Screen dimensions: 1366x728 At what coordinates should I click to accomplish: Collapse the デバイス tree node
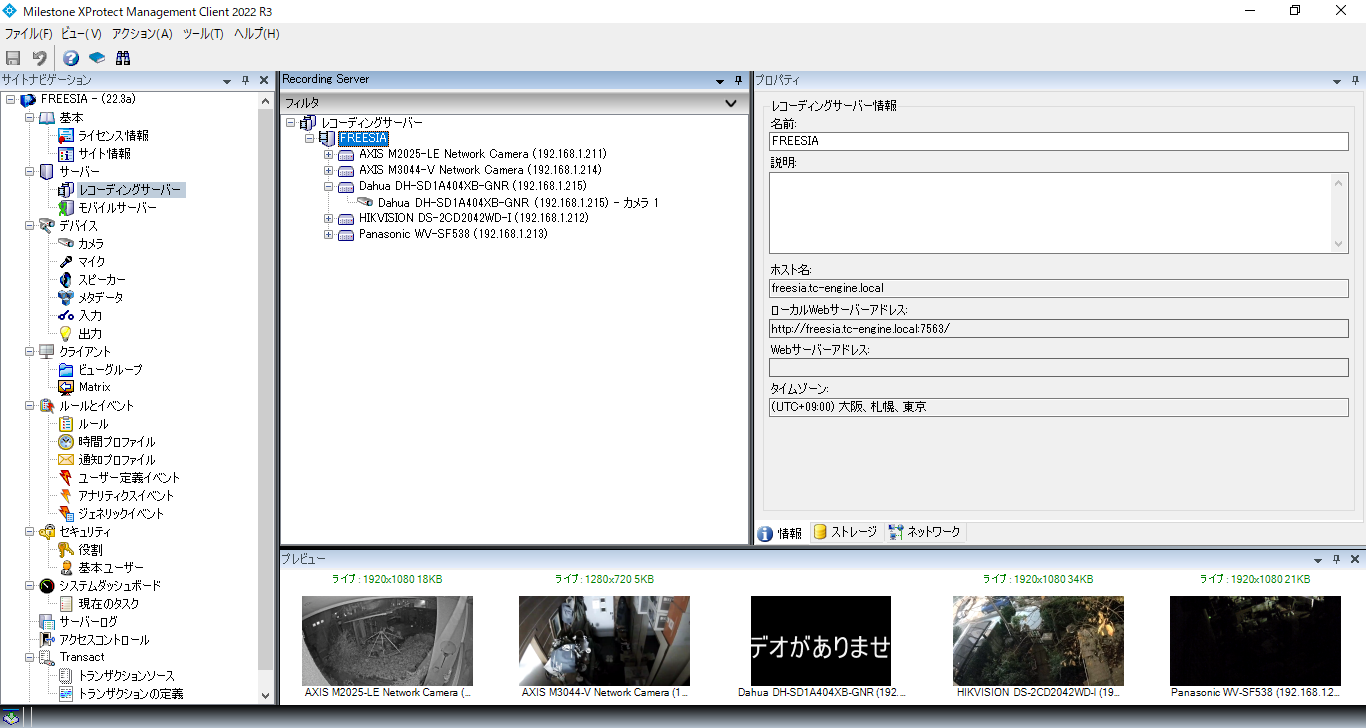29,226
